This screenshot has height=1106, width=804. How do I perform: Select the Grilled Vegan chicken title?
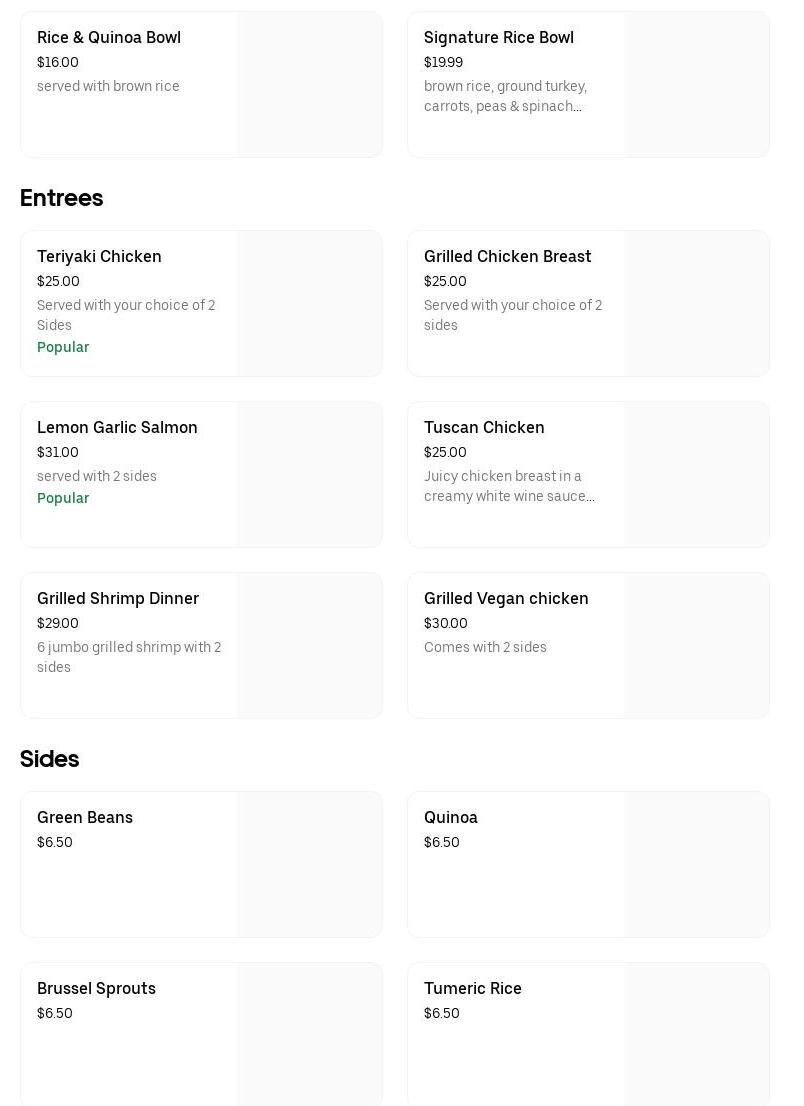(506, 599)
